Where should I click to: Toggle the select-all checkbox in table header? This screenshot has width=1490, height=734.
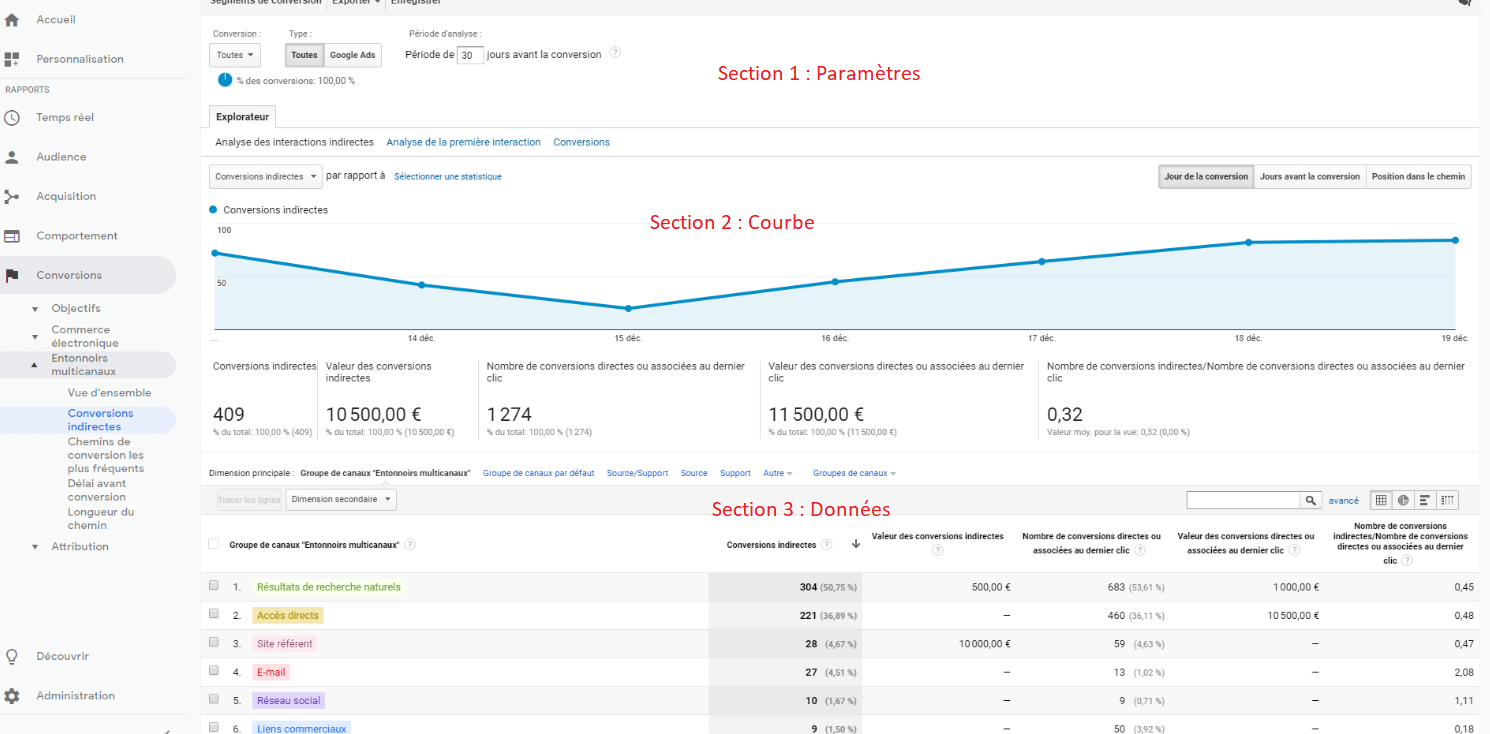pos(213,544)
